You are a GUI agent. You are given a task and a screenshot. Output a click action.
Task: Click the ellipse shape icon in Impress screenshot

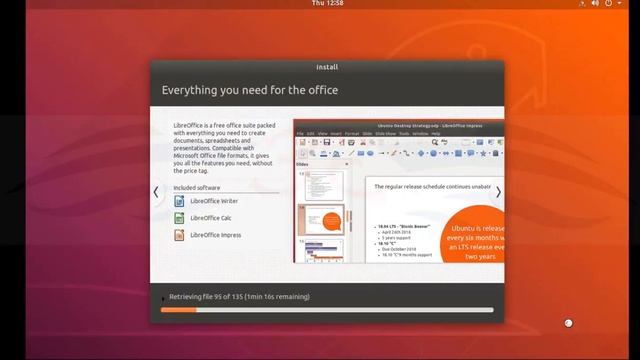click(370, 153)
